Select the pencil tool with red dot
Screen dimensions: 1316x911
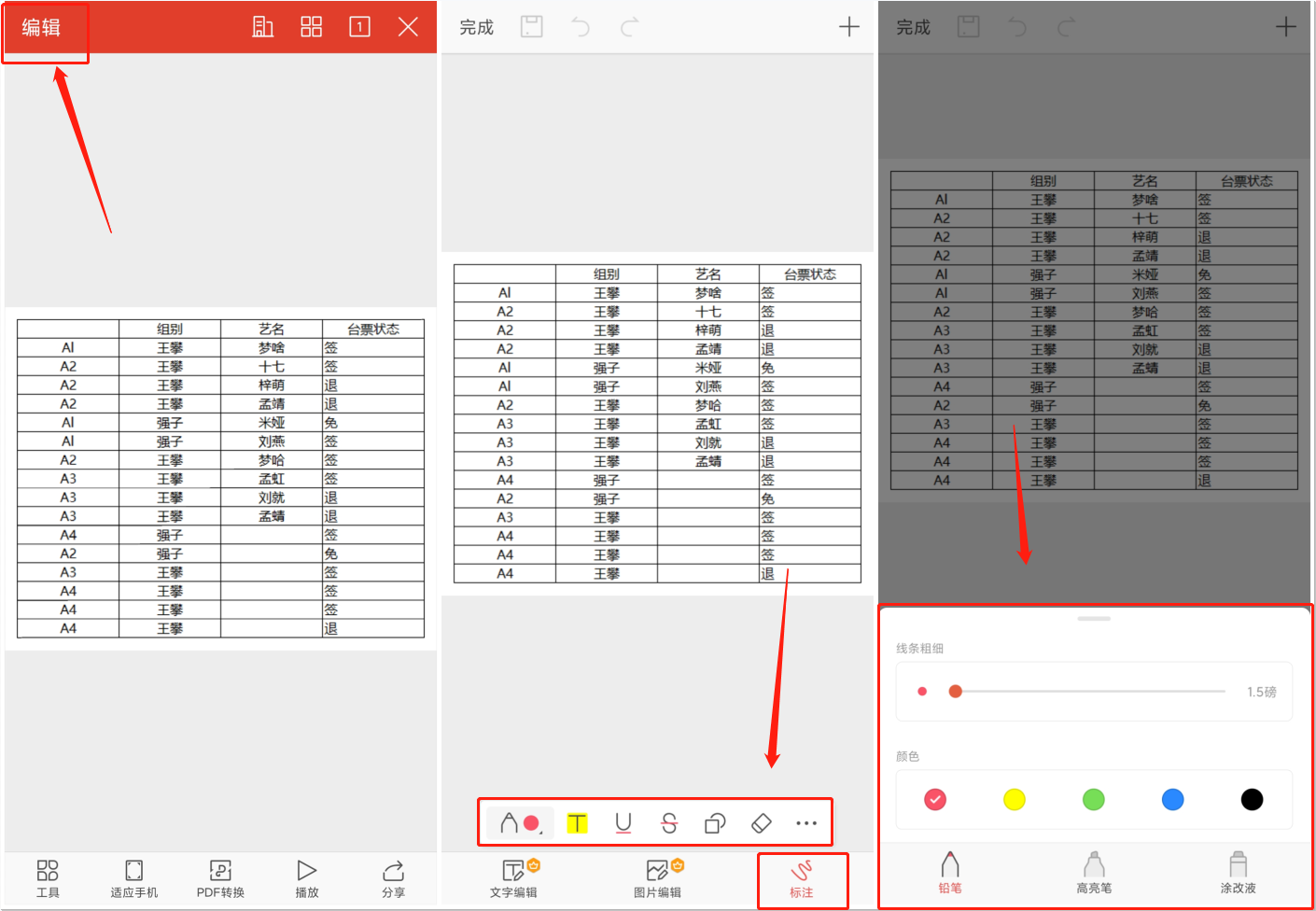click(521, 823)
